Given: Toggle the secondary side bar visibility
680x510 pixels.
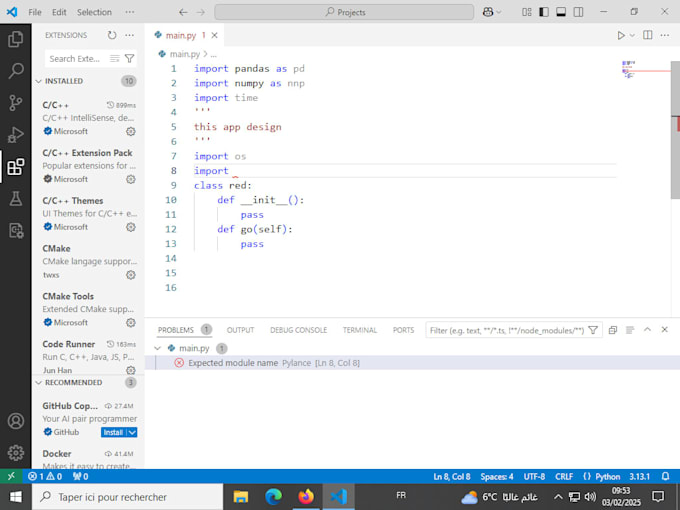Looking at the screenshot, I should 578,12.
